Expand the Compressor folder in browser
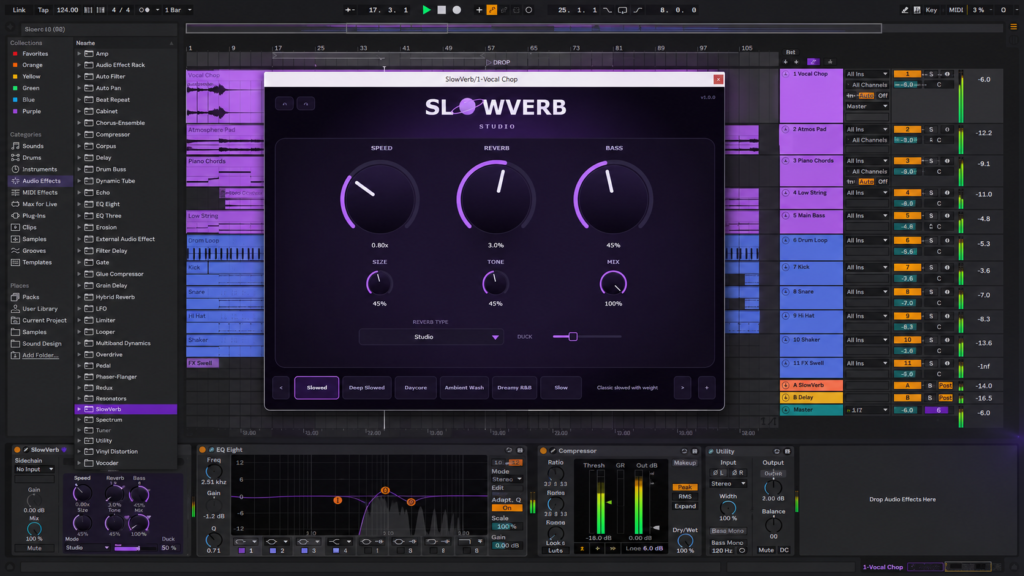This screenshot has height=576, width=1024. tap(79, 135)
